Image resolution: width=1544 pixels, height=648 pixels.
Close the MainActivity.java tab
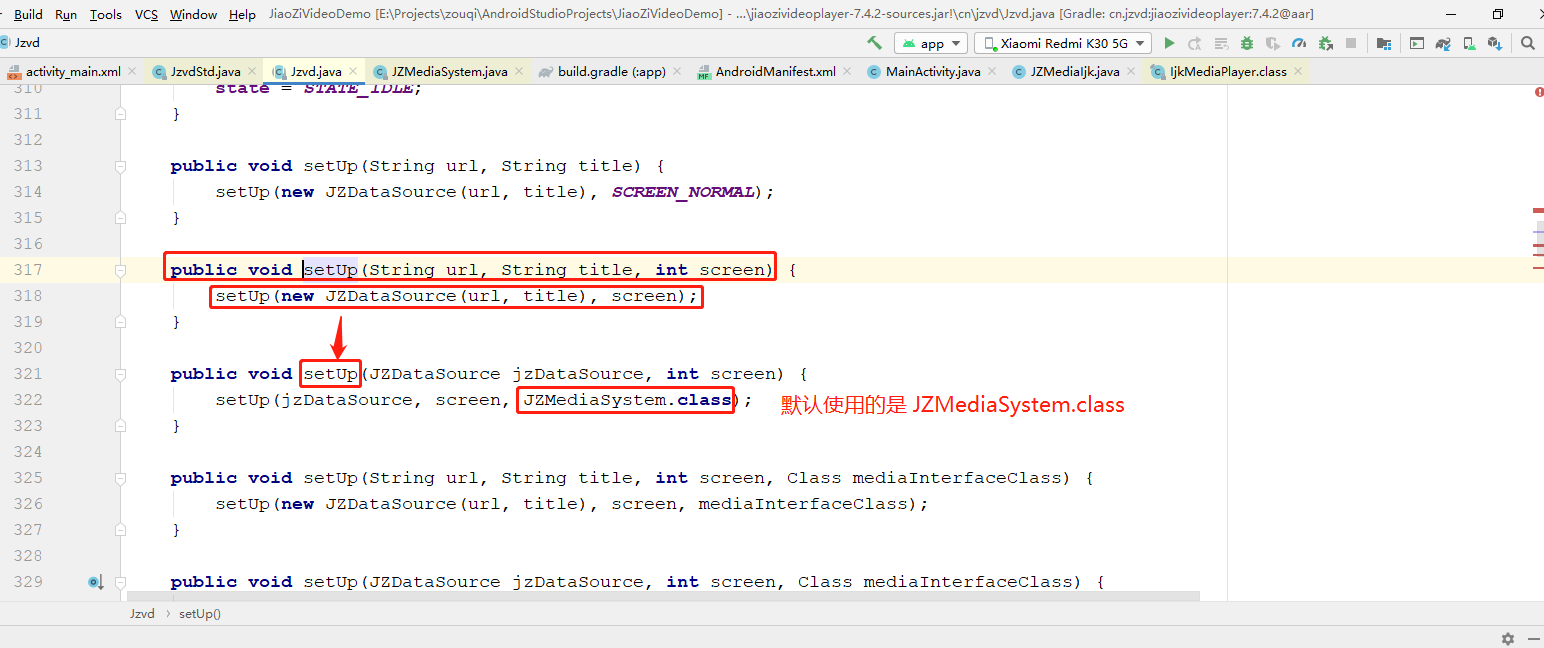point(992,72)
